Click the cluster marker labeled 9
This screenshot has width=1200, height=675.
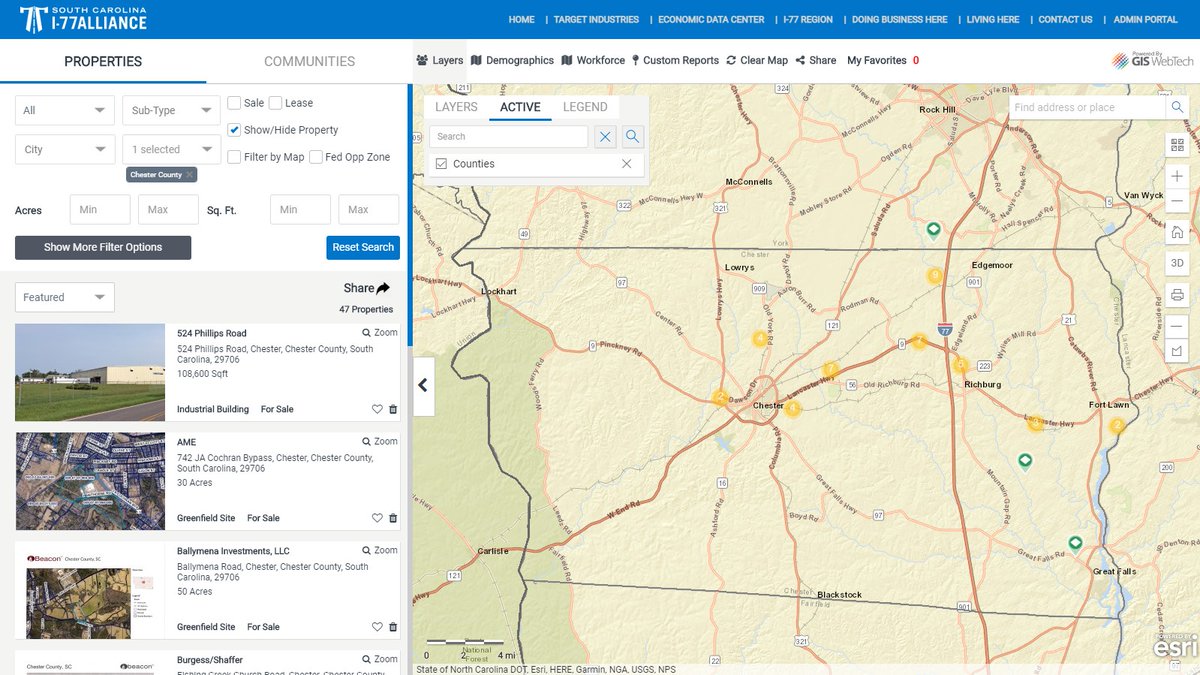pos(935,276)
